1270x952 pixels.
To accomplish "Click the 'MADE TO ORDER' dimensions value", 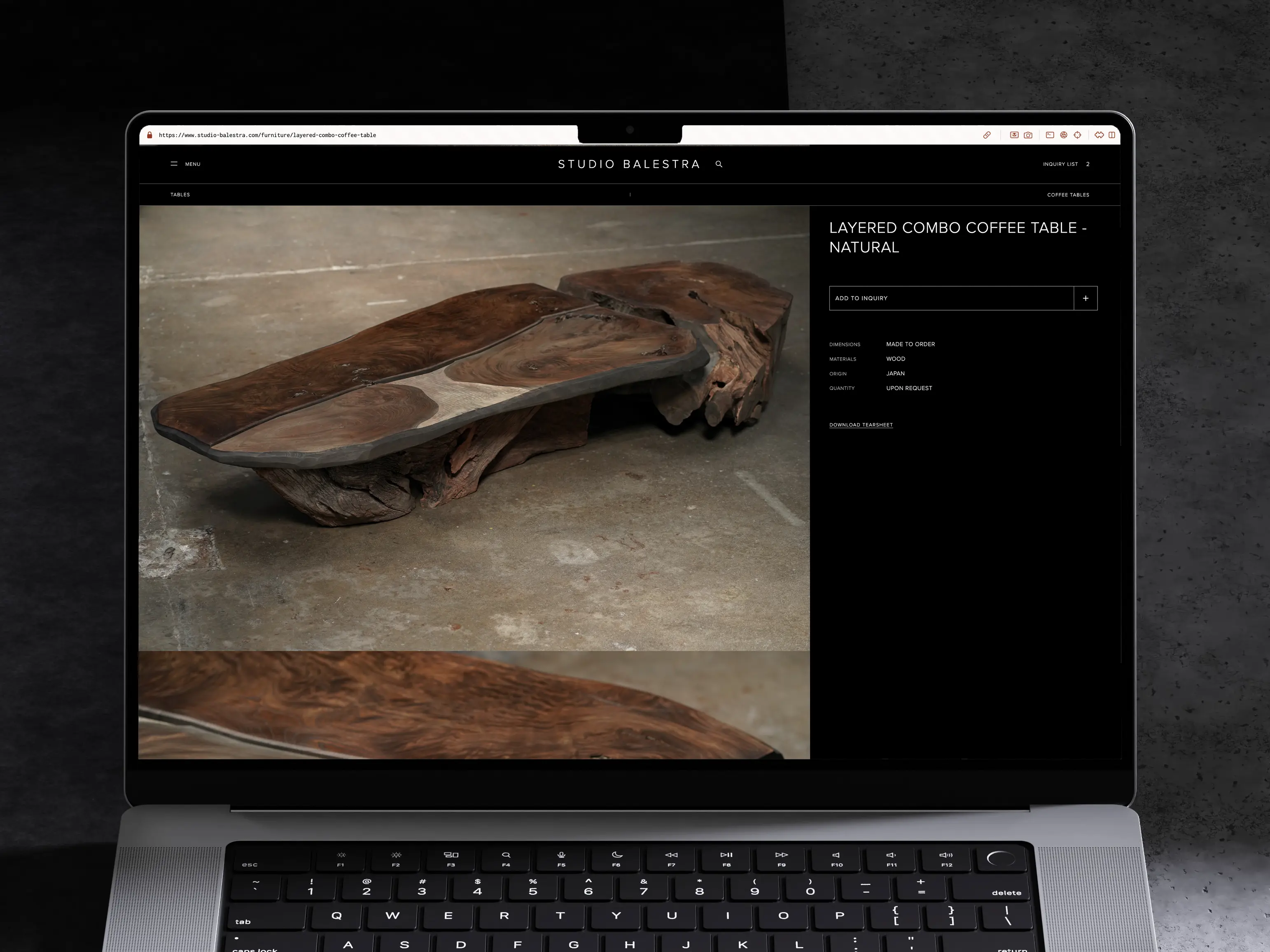I will pos(910,344).
